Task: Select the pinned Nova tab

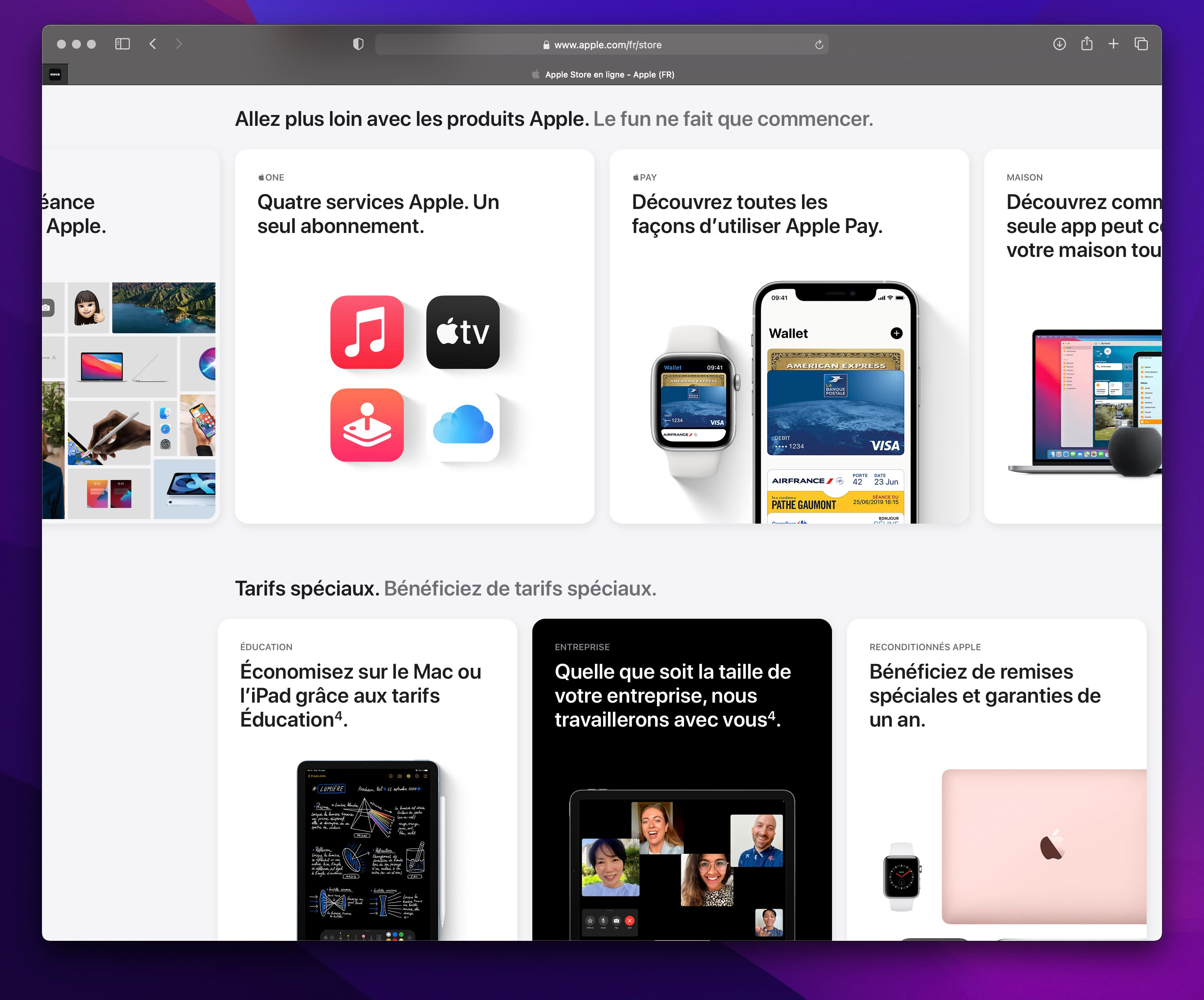Action: [x=55, y=75]
